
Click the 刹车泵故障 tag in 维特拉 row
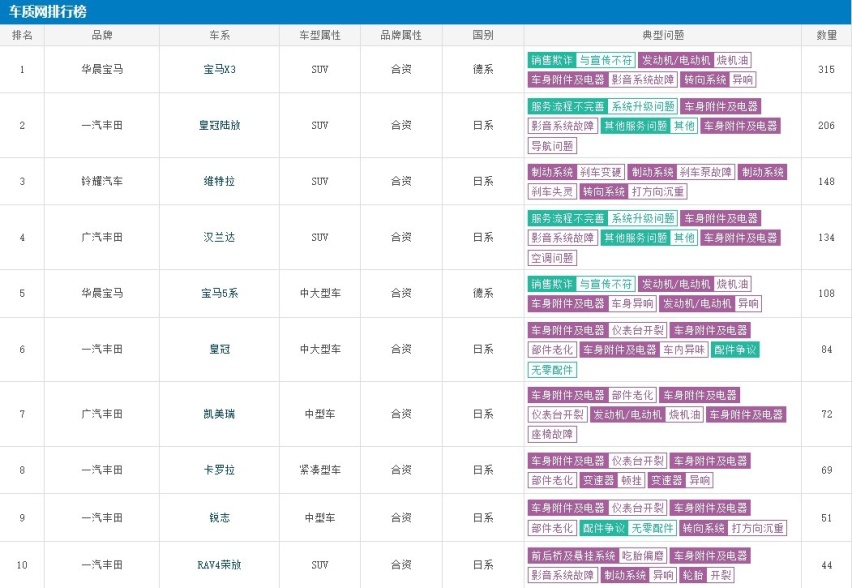706,172
